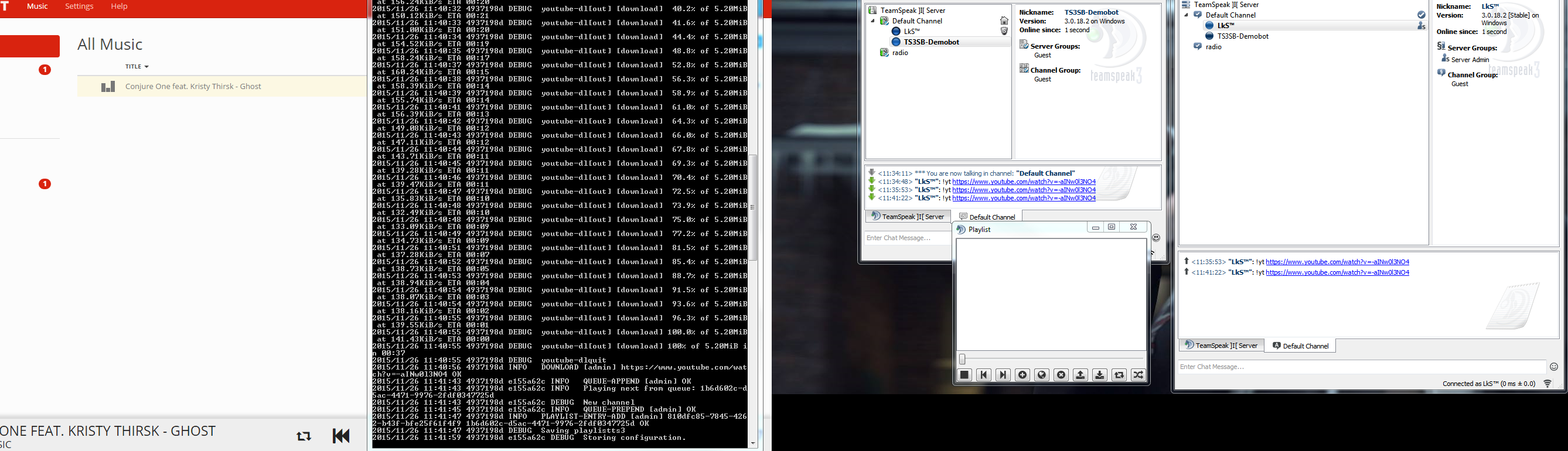This screenshot has width=1568, height=451.
Task: Switch to Default Channel chat tab, right window
Action: tap(1300, 346)
